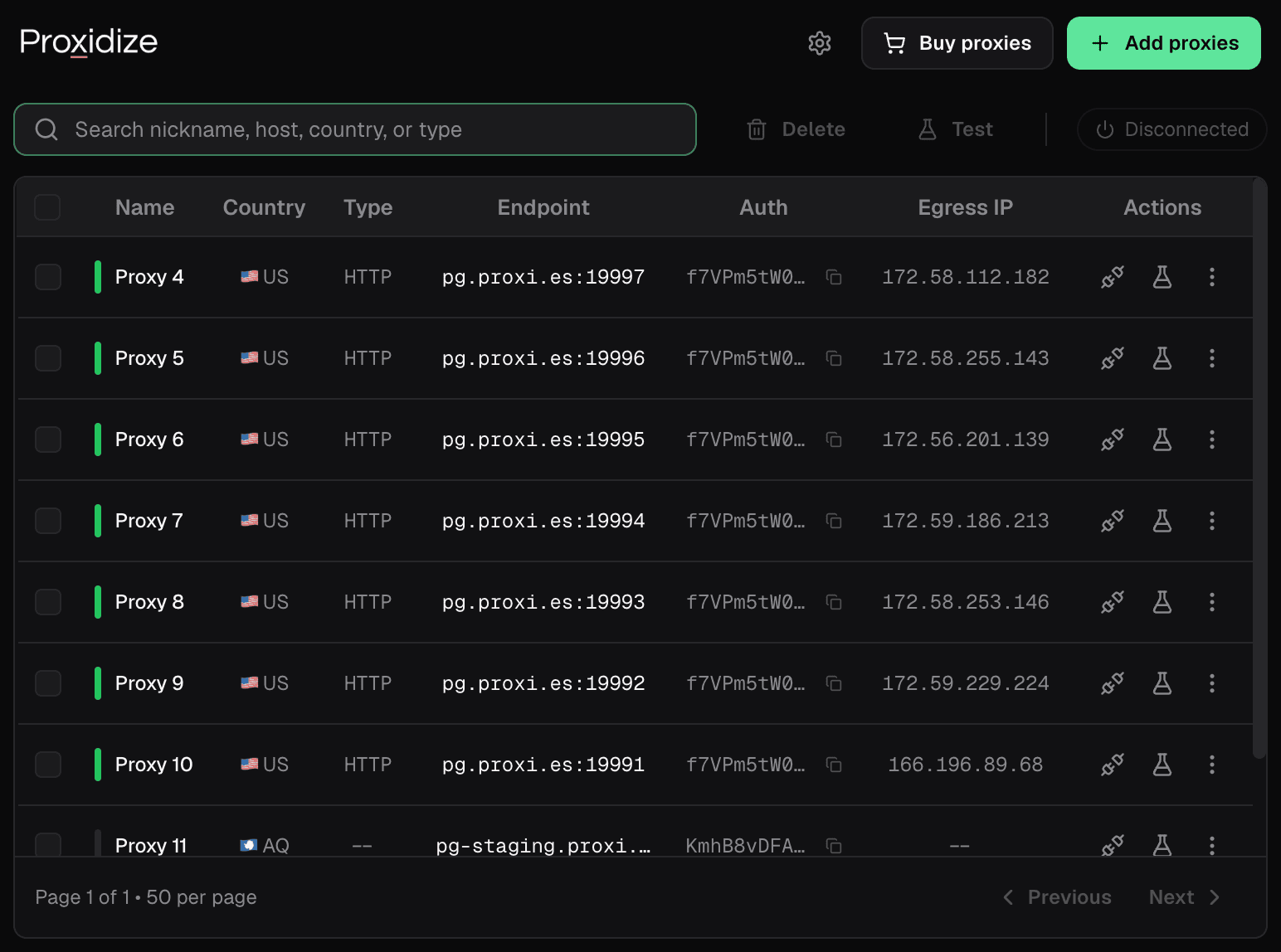Open the three-dot menu for Proxy 8
This screenshot has width=1281, height=952.
coord(1212,602)
